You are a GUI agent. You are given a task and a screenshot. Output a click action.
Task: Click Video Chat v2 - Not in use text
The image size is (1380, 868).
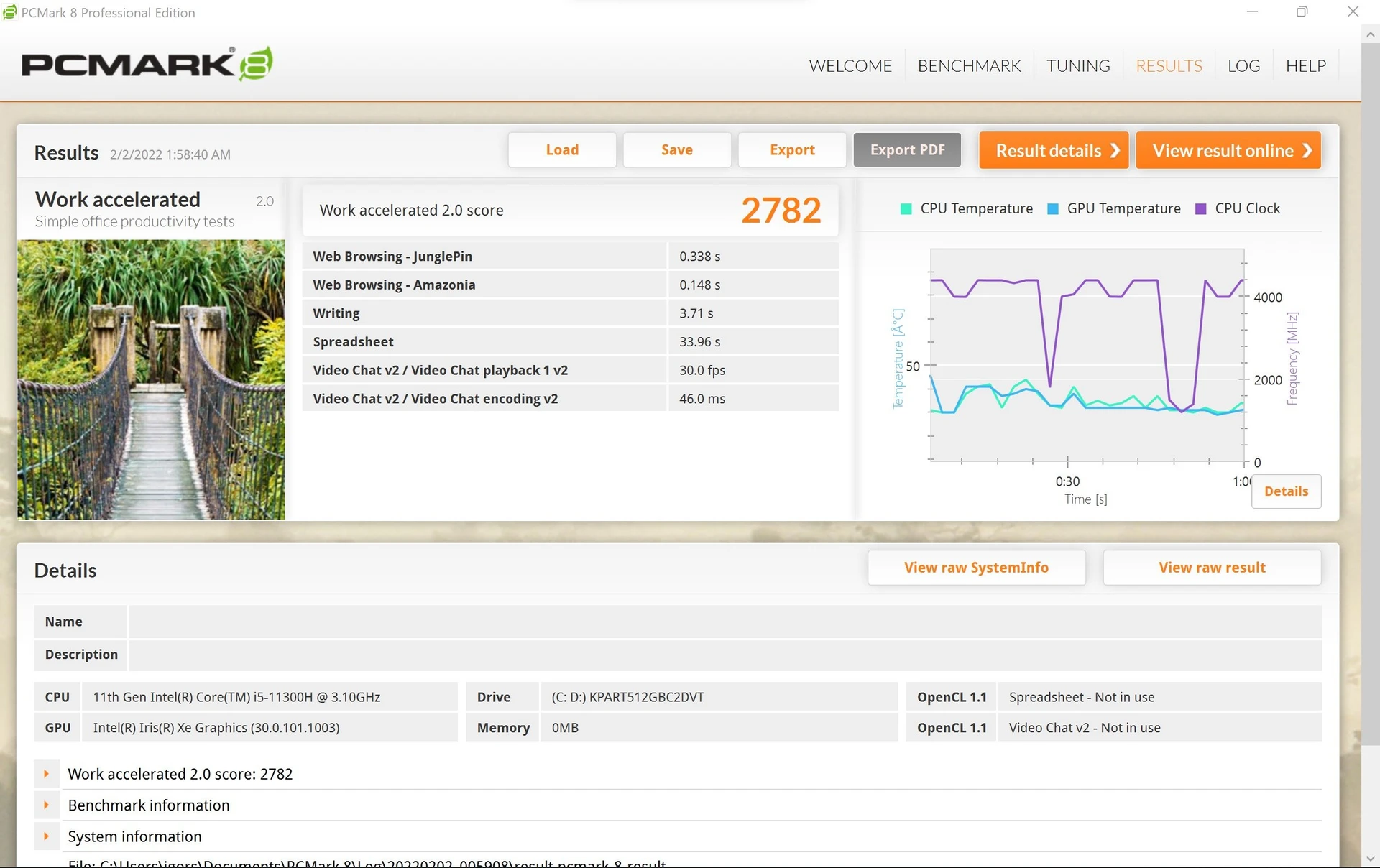1085,728
